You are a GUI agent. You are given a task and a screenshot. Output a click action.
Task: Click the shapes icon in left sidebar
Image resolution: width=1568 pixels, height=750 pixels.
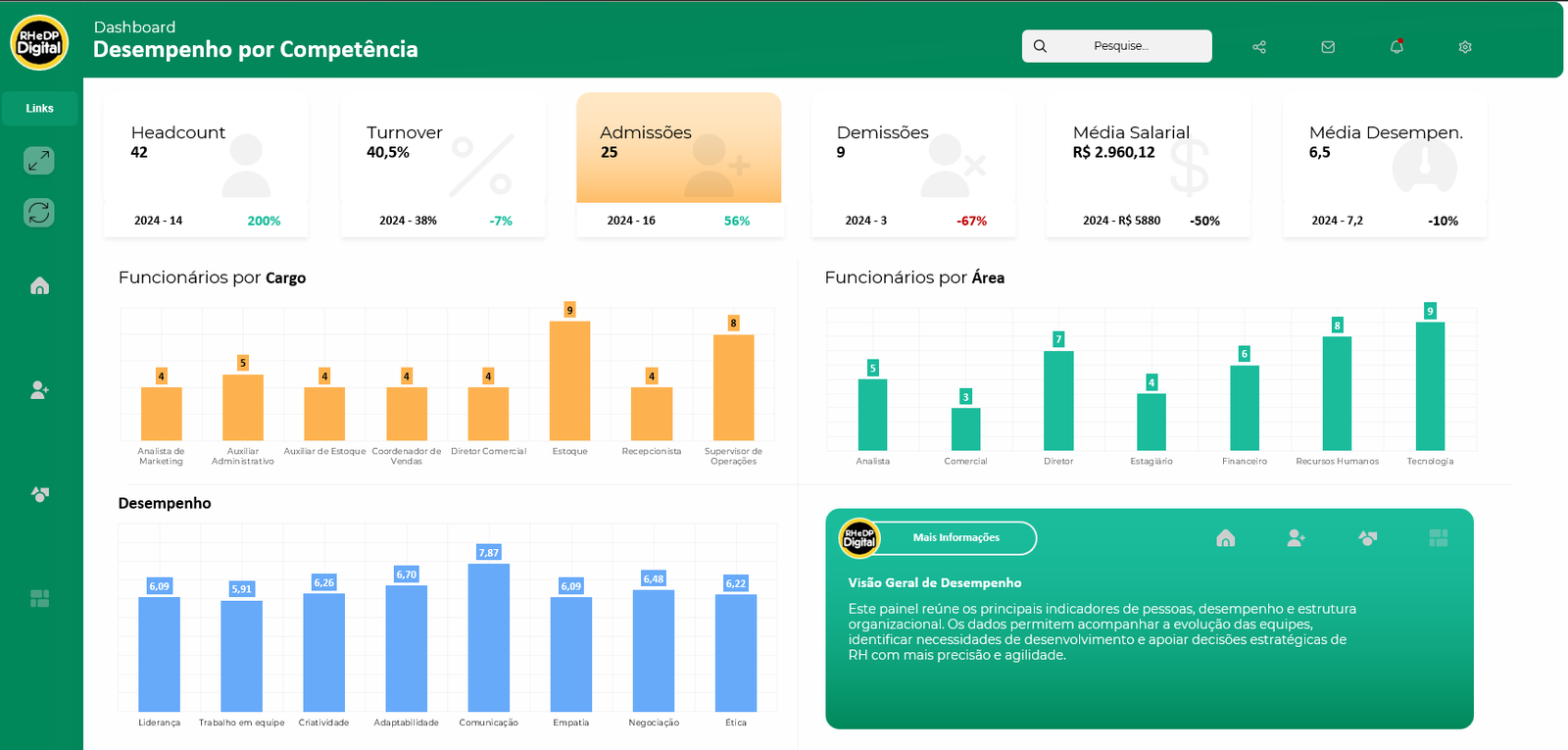click(39, 494)
